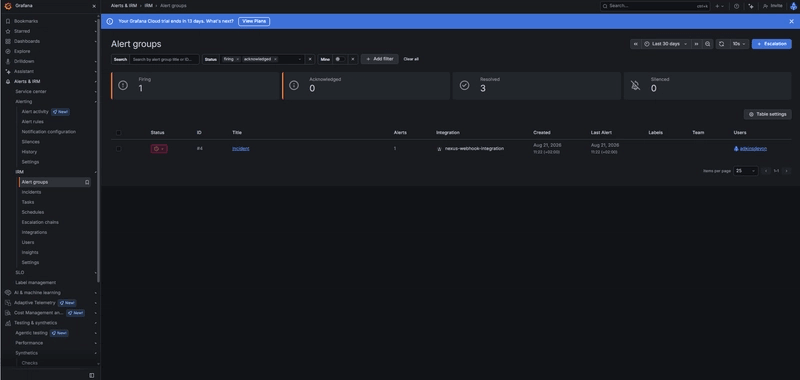Click the Assistant sparkle icon in sidebar
This screenshot has width=800, height=380.
pos(8,71)
